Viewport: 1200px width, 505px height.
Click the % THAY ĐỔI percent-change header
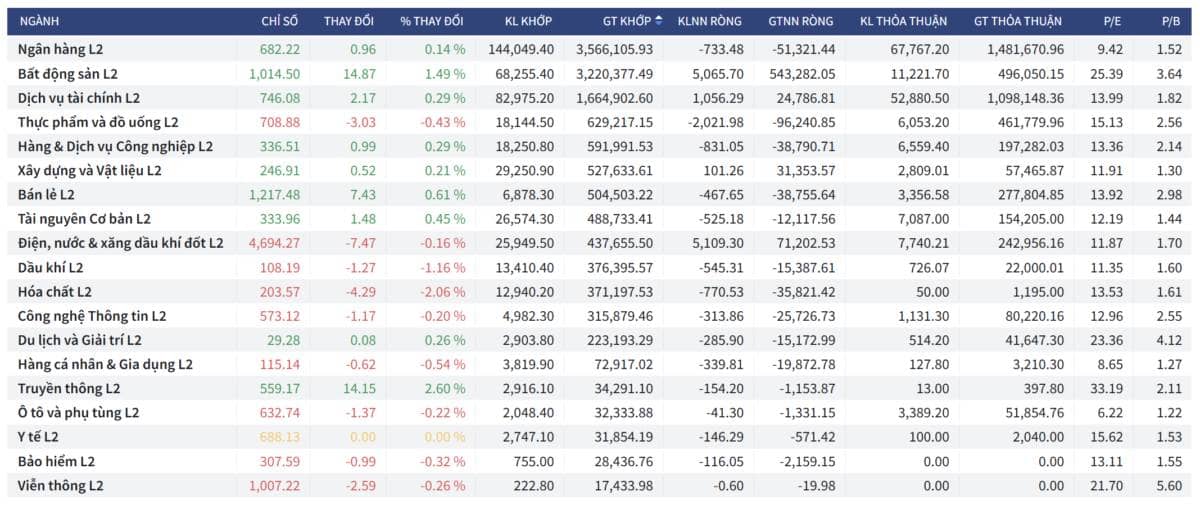pos(432,21)
